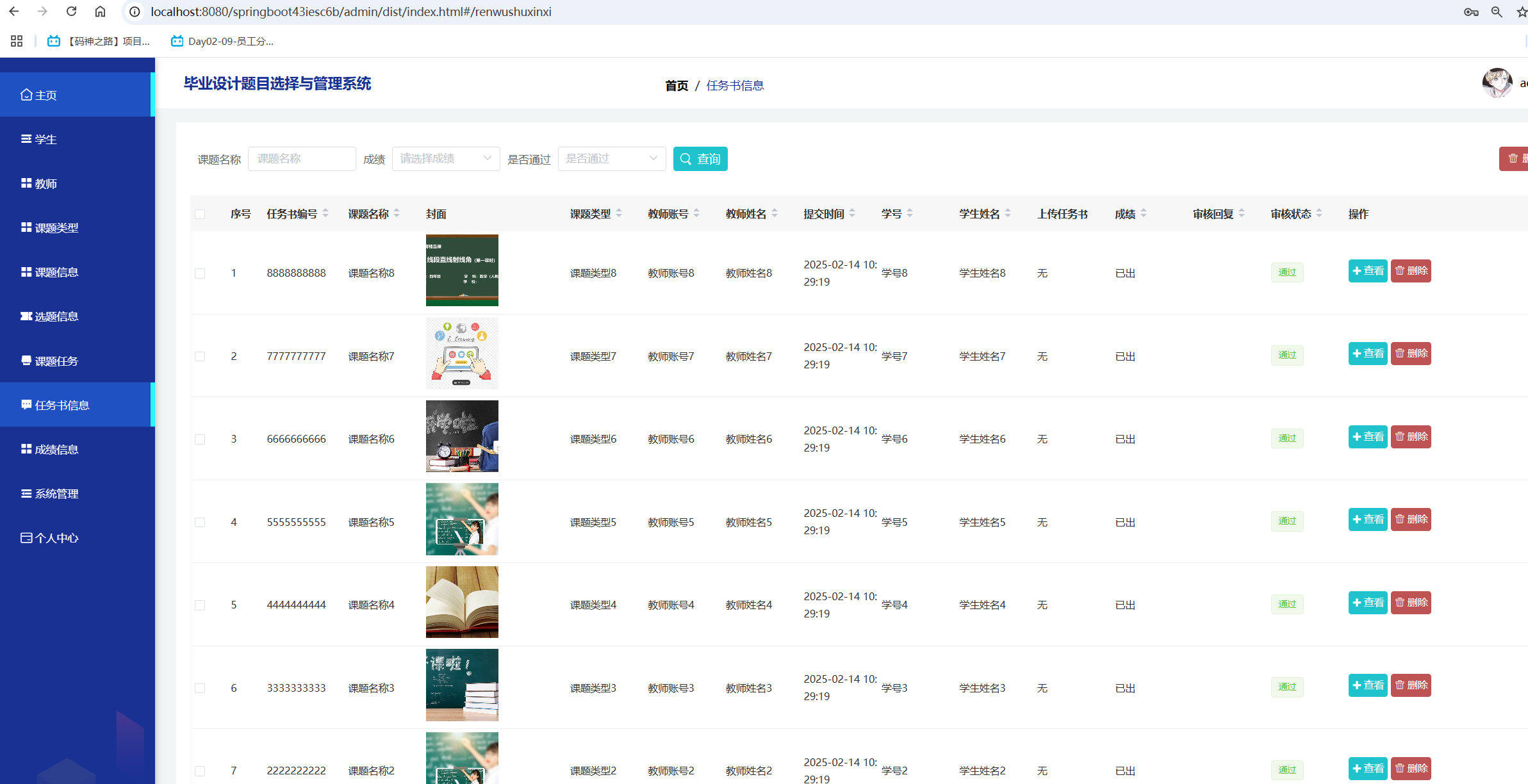Check the checkbox for row 4
Image resolution: width=1528 pixels, height=784 pixels.
pyautogui.click(x=200, y=523)
